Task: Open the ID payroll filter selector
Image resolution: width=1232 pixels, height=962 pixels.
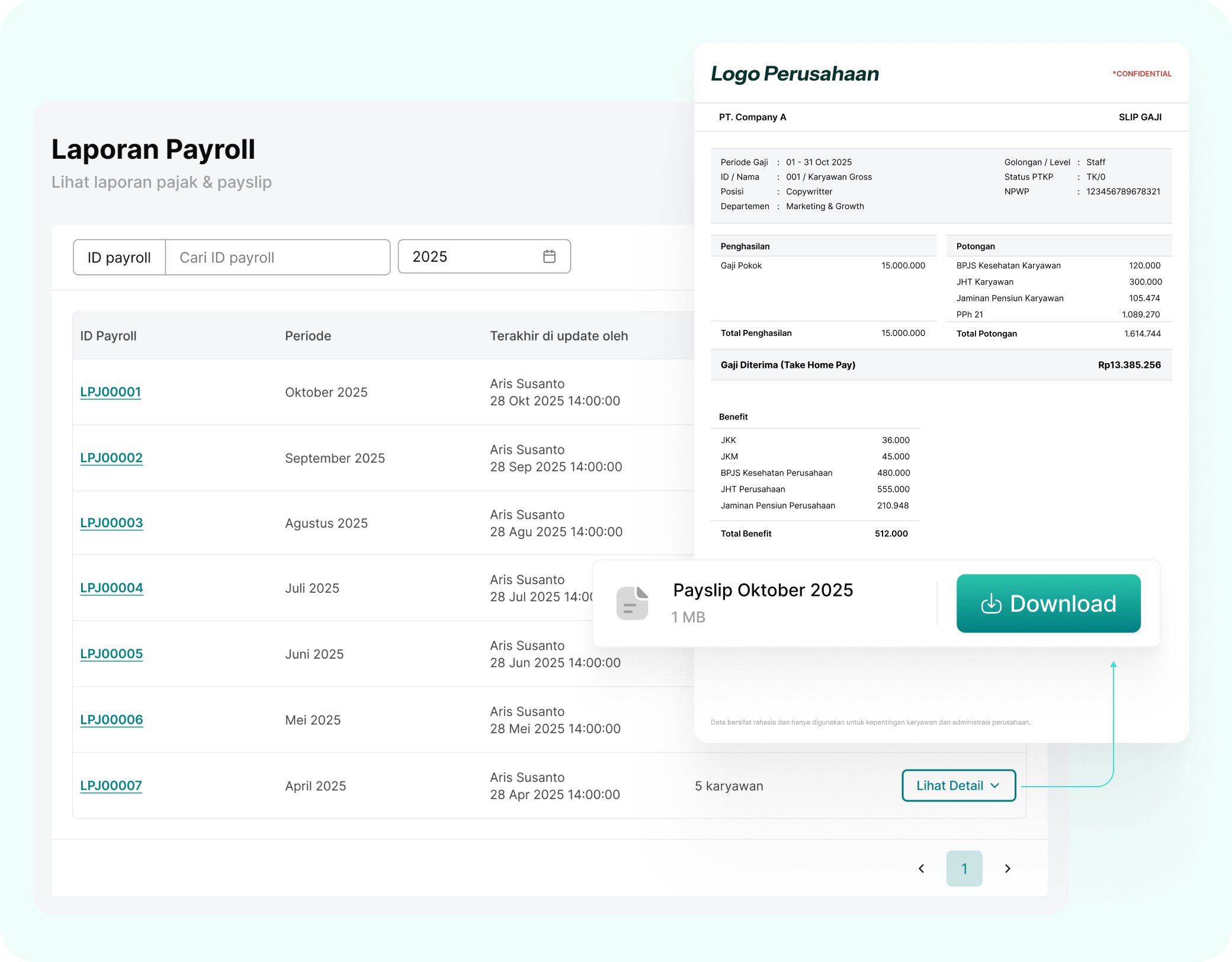Action: click(x=119, y=257)
